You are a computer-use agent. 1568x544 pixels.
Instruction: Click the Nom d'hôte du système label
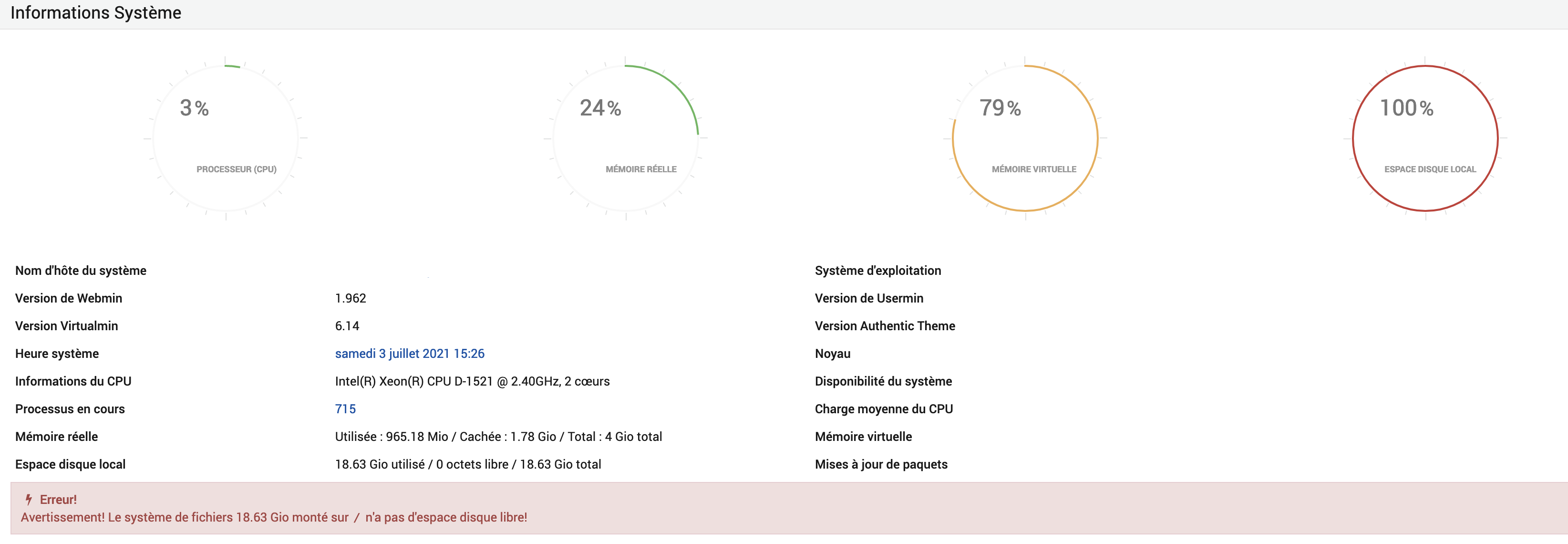click(81, 271)
